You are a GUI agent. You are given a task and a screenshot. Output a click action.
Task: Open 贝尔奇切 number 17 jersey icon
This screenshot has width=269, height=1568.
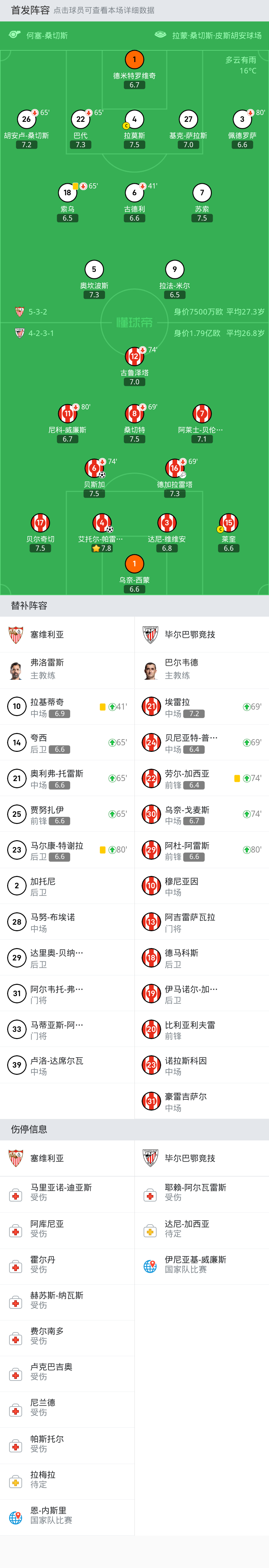(40, 523)
